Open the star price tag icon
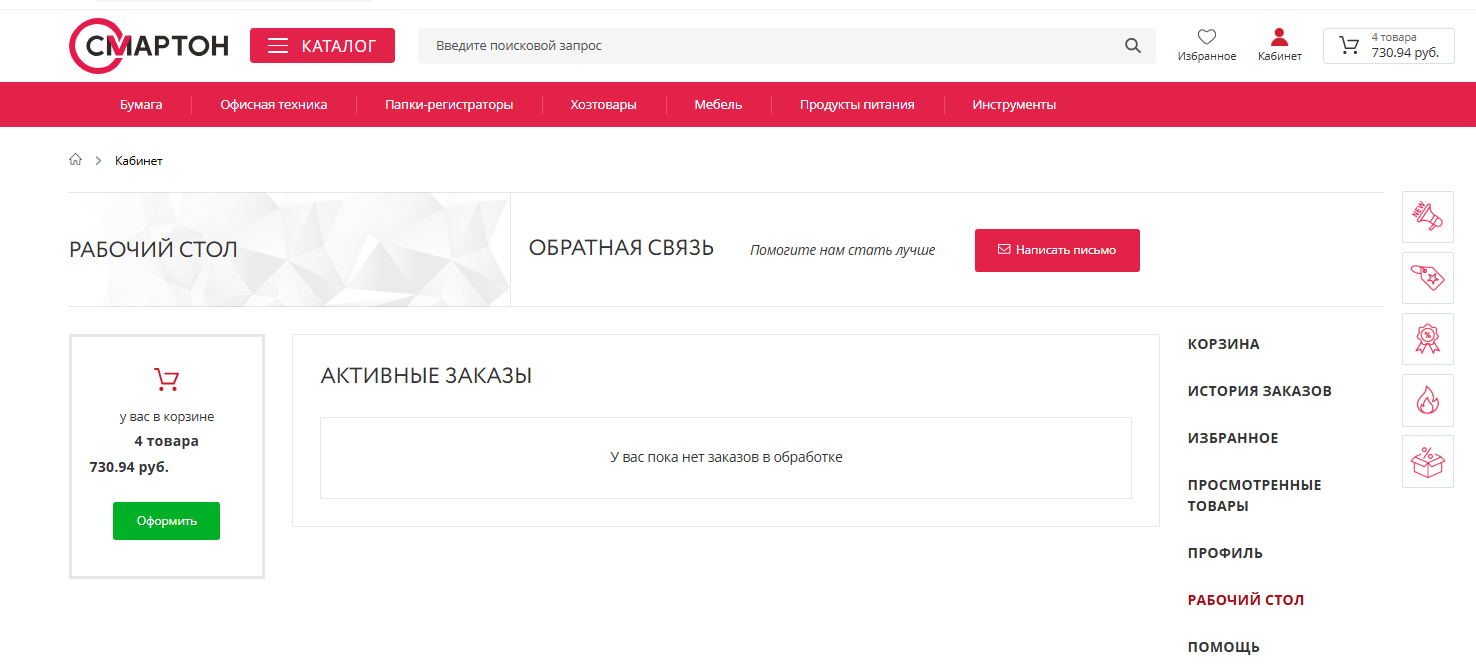Image resolution: width=1476 pixels, height=670 pixels. click(1427, 278)
